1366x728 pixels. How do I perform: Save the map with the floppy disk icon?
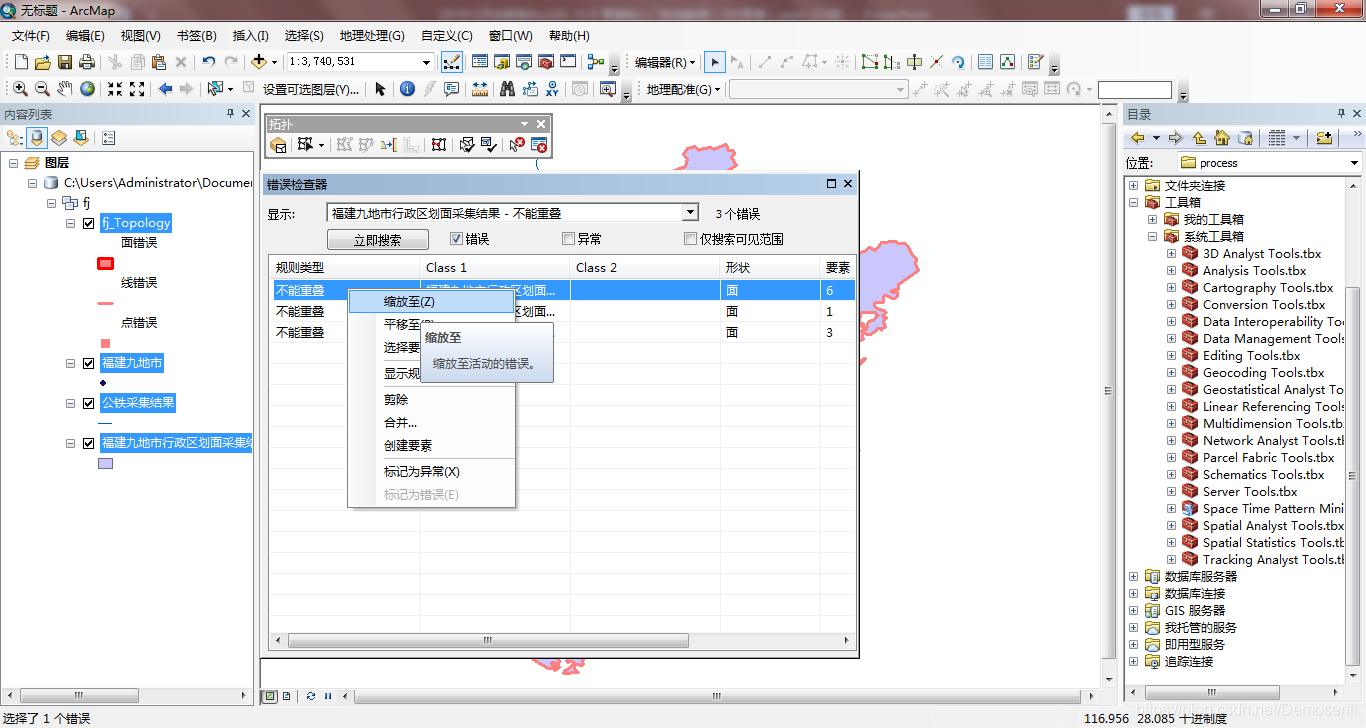click(x=65, y=62)
